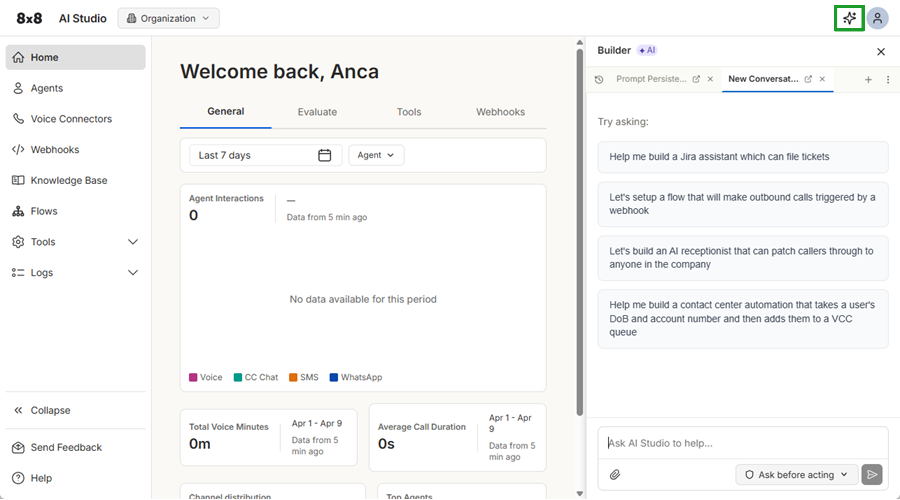This screenshot has height=500, width=900.
Task: Pick the AI receptionist suggestion
Action: coord(743,258)
